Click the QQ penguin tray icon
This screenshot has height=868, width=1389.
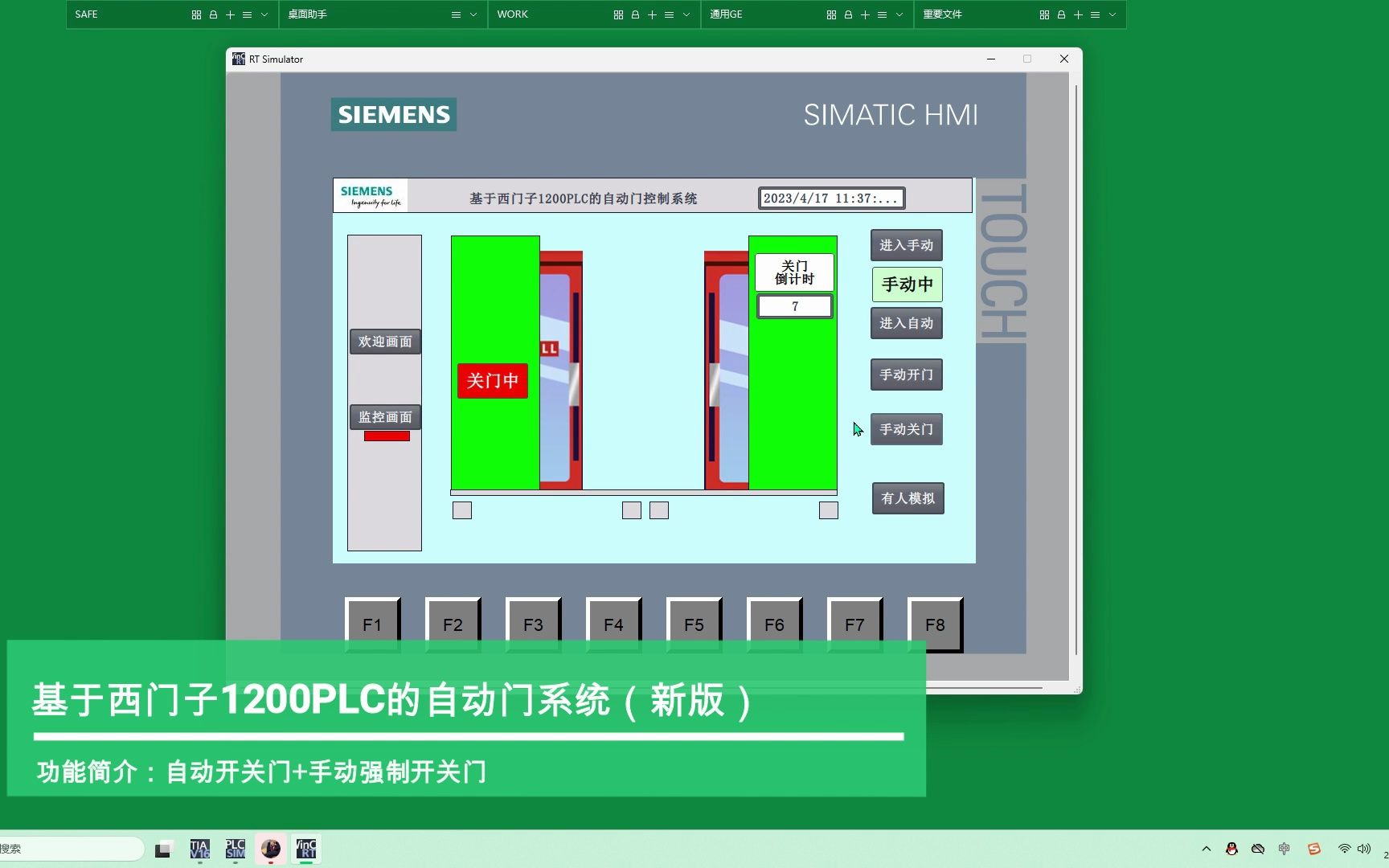click(1231, 849)
